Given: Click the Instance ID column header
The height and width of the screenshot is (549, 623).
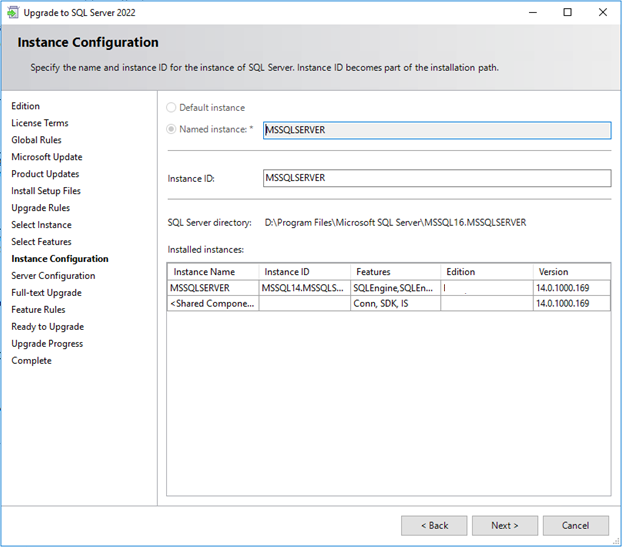Looking at the screenshot, I should pyautogui.click(x=304, y=272).
